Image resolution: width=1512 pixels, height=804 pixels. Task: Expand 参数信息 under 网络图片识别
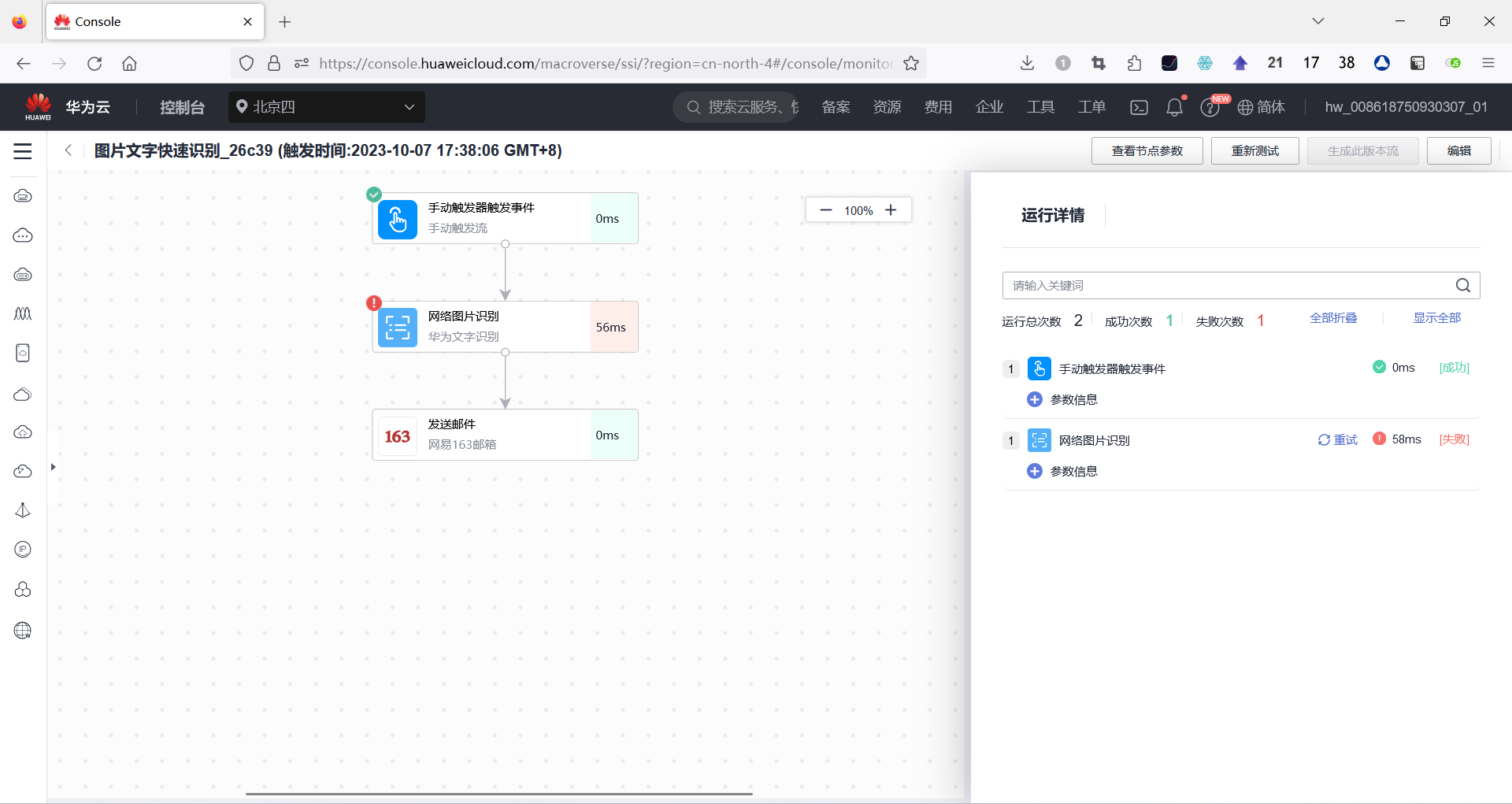click(1035, 472)
